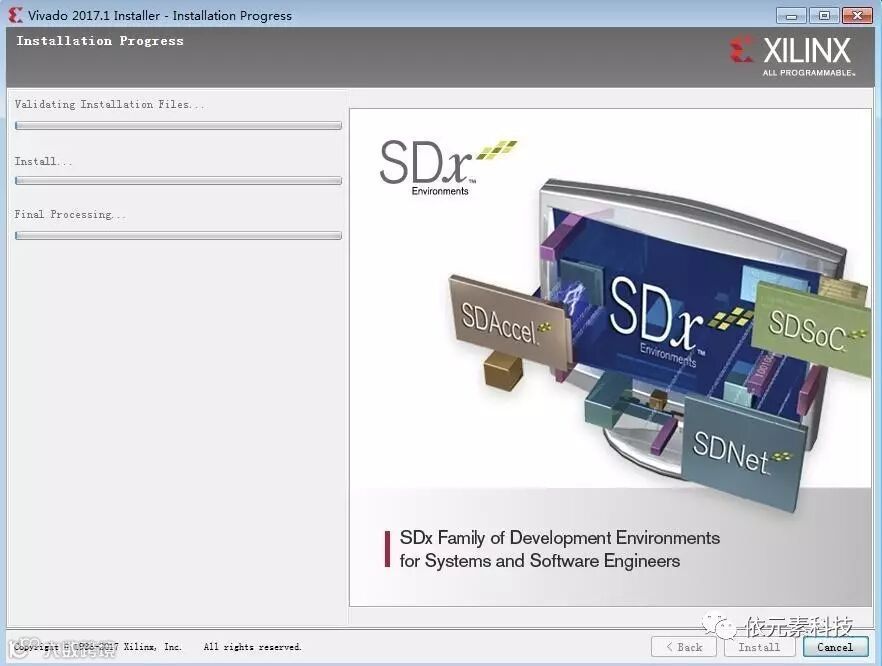
Task: Close the installer window
Action: (857, 15)
